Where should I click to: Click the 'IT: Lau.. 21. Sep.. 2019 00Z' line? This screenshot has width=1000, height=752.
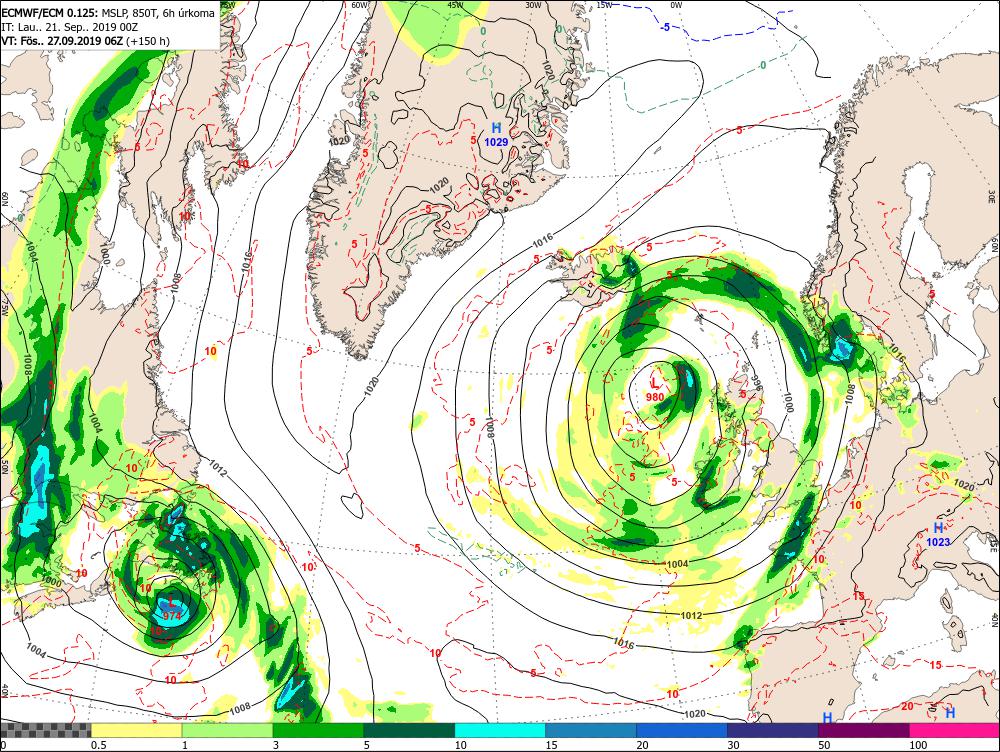coord(70,27)
